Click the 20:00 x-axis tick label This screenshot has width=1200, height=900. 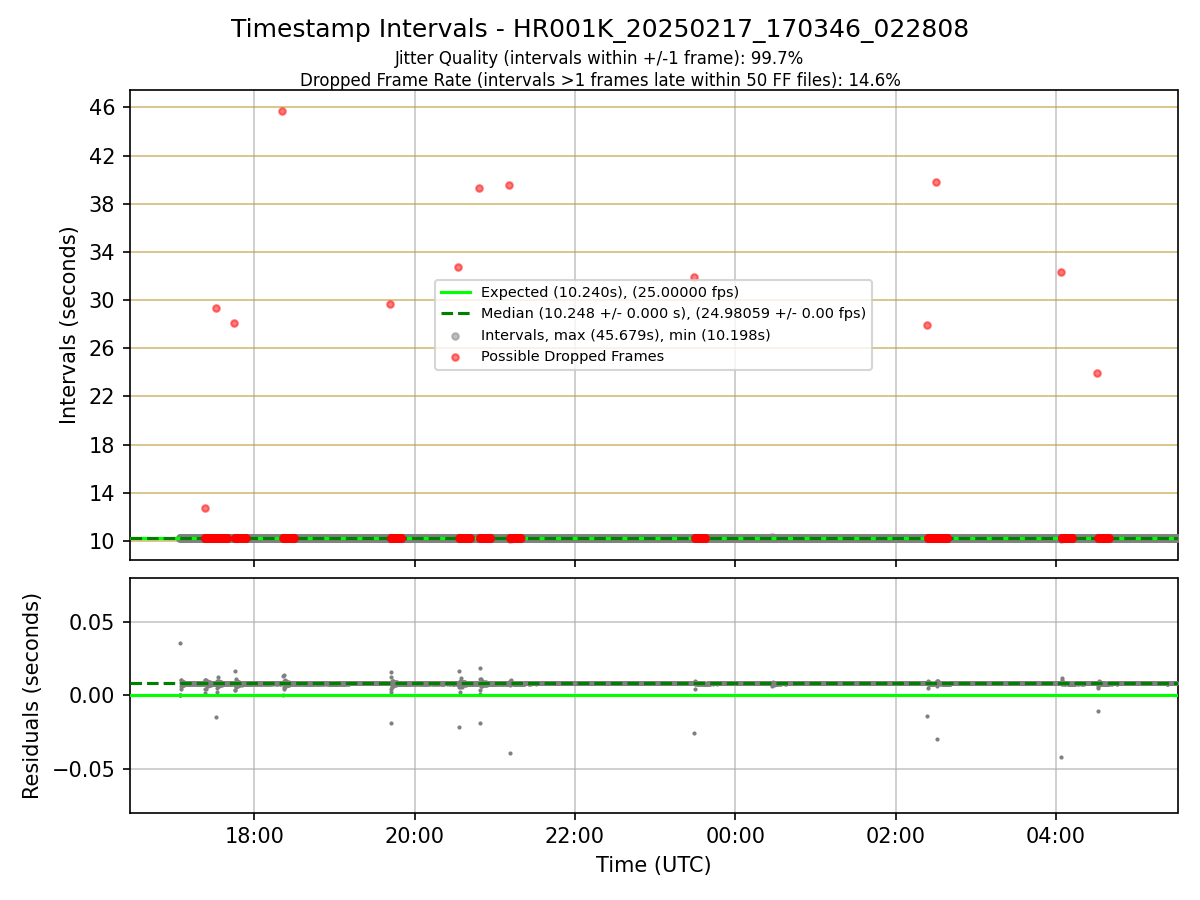click(x=414, y=835)
